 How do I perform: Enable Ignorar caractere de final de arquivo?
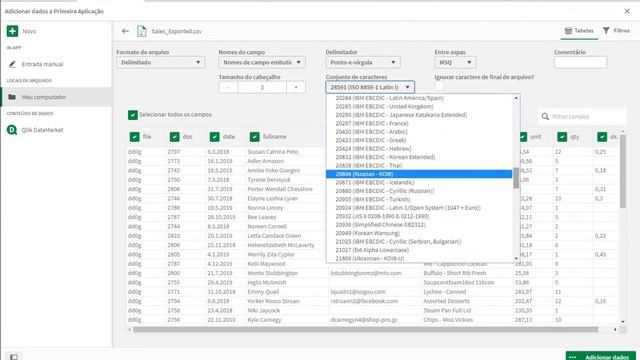439,87
